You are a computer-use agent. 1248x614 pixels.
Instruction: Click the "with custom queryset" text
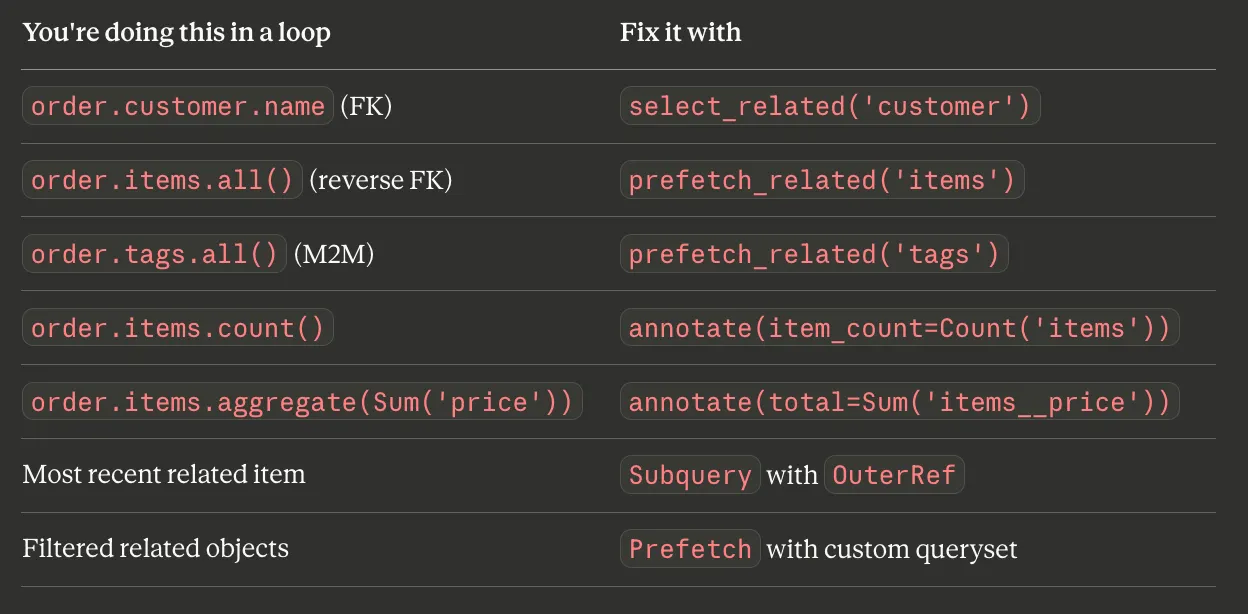891,549
